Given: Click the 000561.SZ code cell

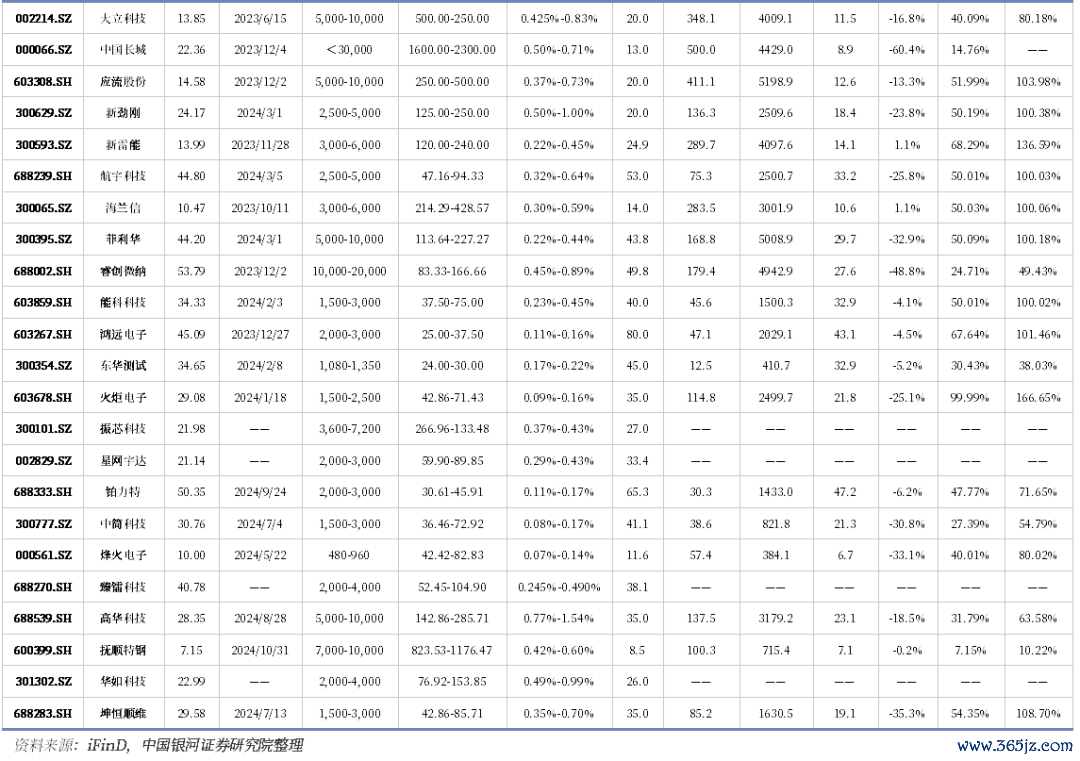Looking at the screenshot, I should click(x=43, y=555).
